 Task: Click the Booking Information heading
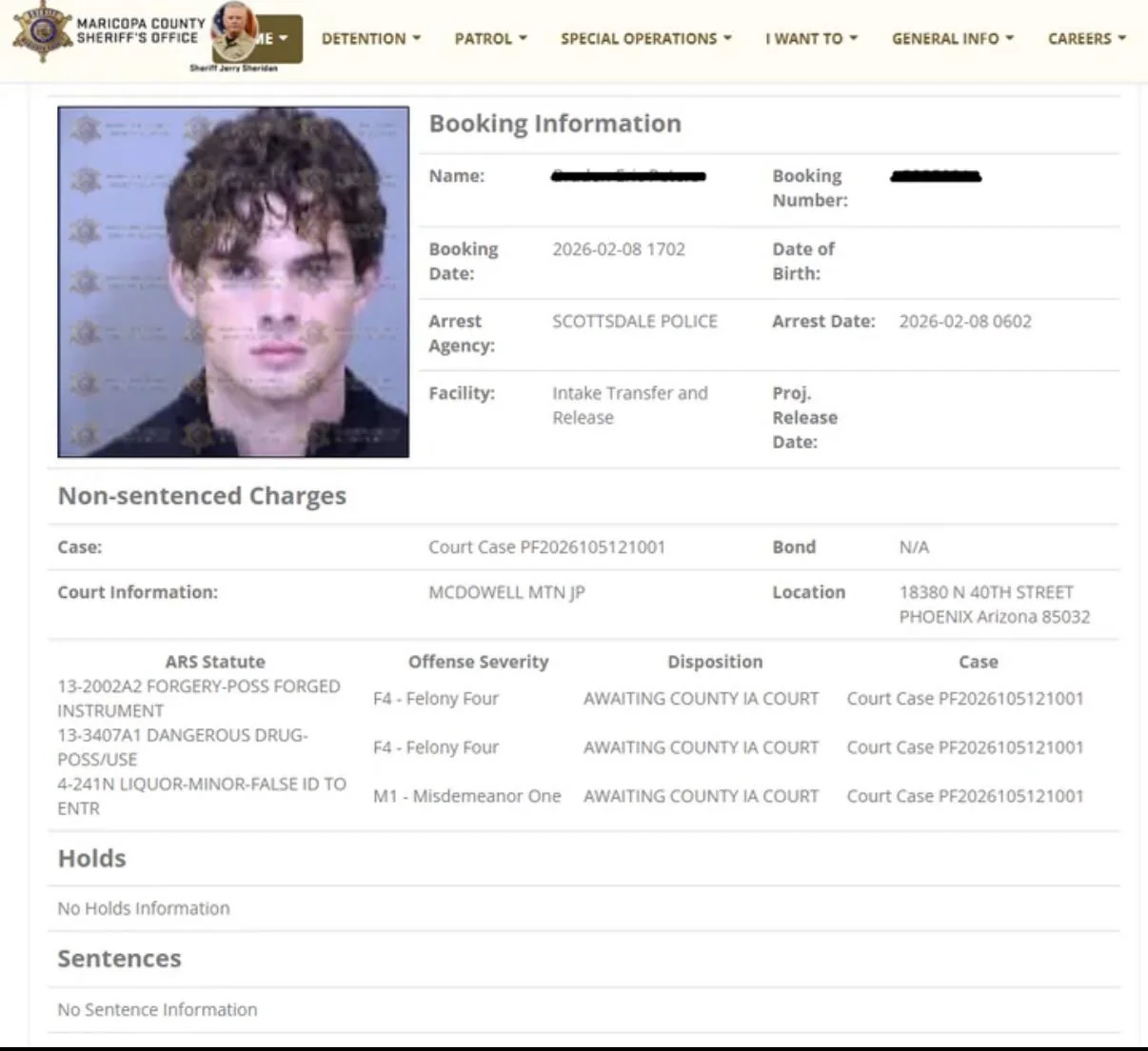tap(555, 124)
